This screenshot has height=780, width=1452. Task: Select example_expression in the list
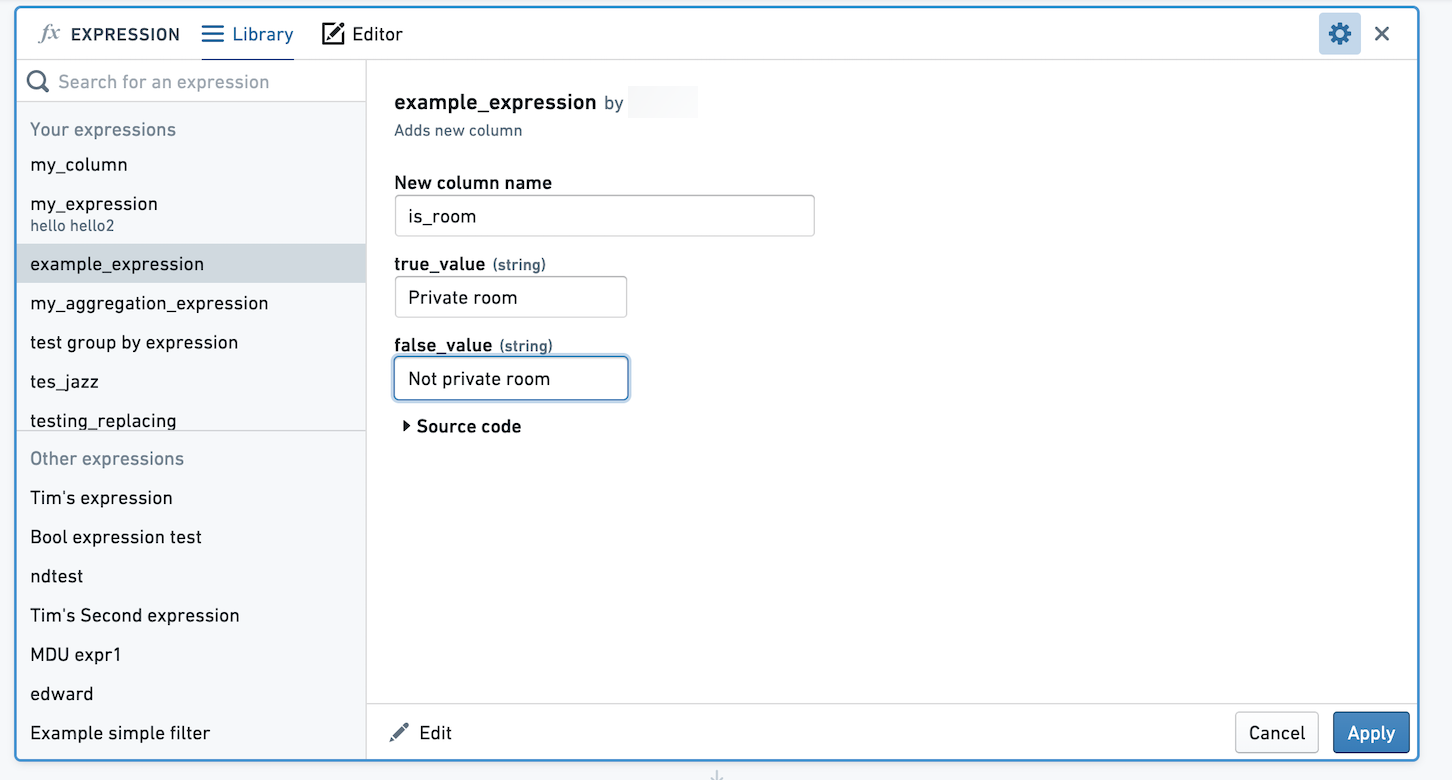tap(191, 264)
